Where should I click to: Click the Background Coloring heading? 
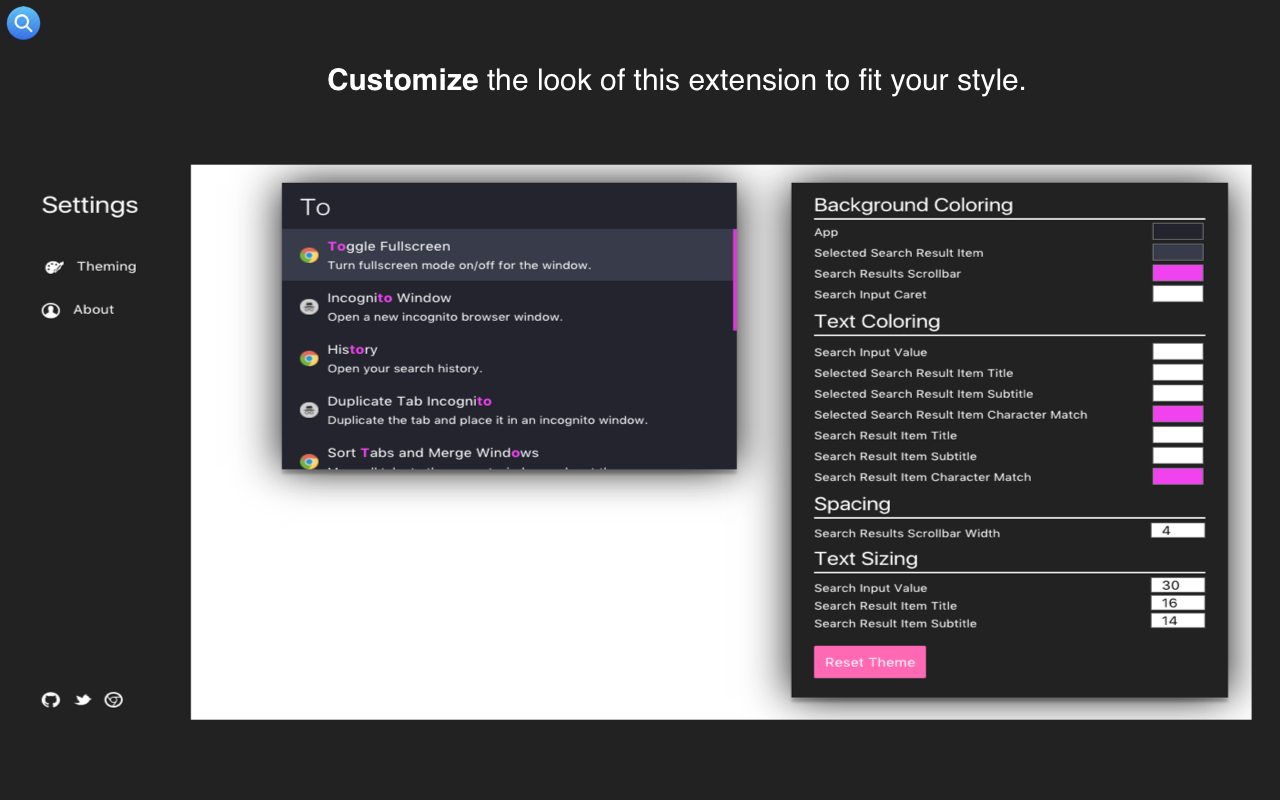point(913,205)
